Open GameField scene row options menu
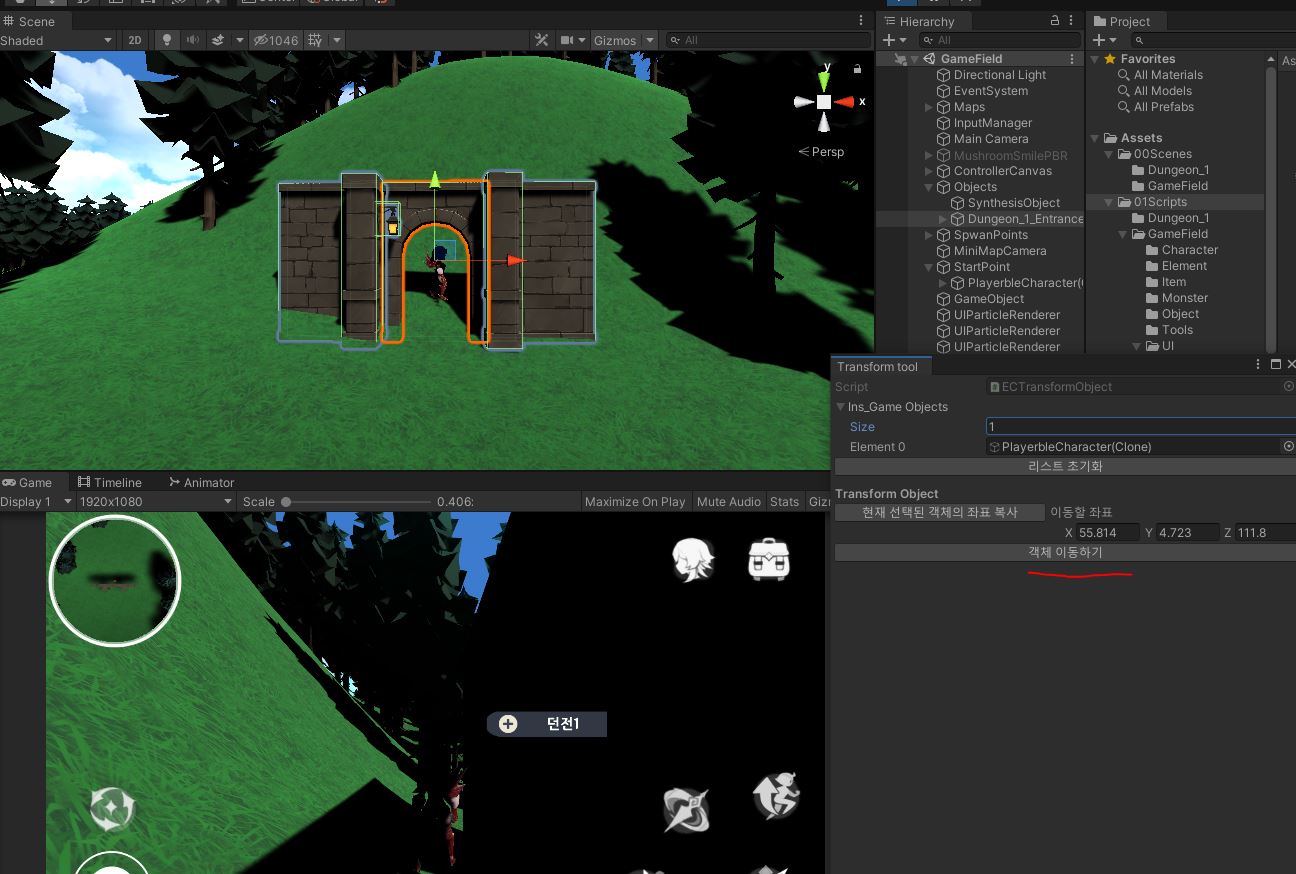This screenshot has height=874, width=1296. click(1072, 59)
